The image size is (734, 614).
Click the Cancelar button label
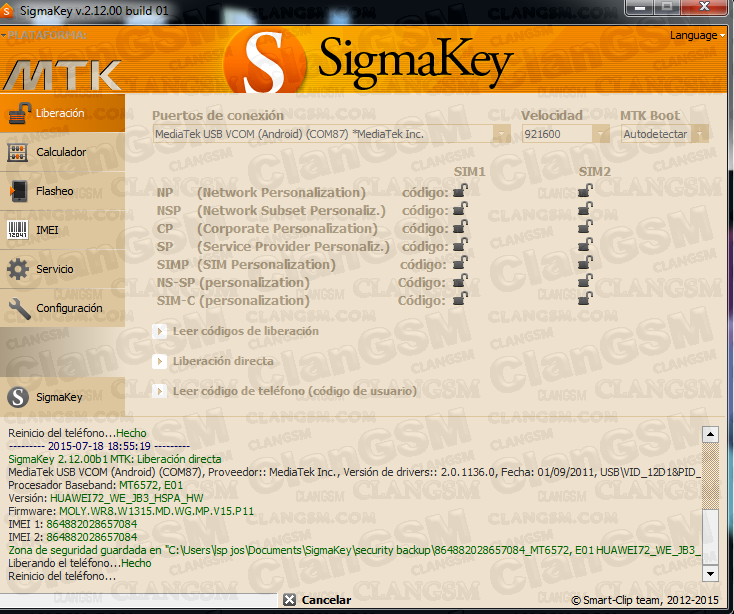coord(326,600)
